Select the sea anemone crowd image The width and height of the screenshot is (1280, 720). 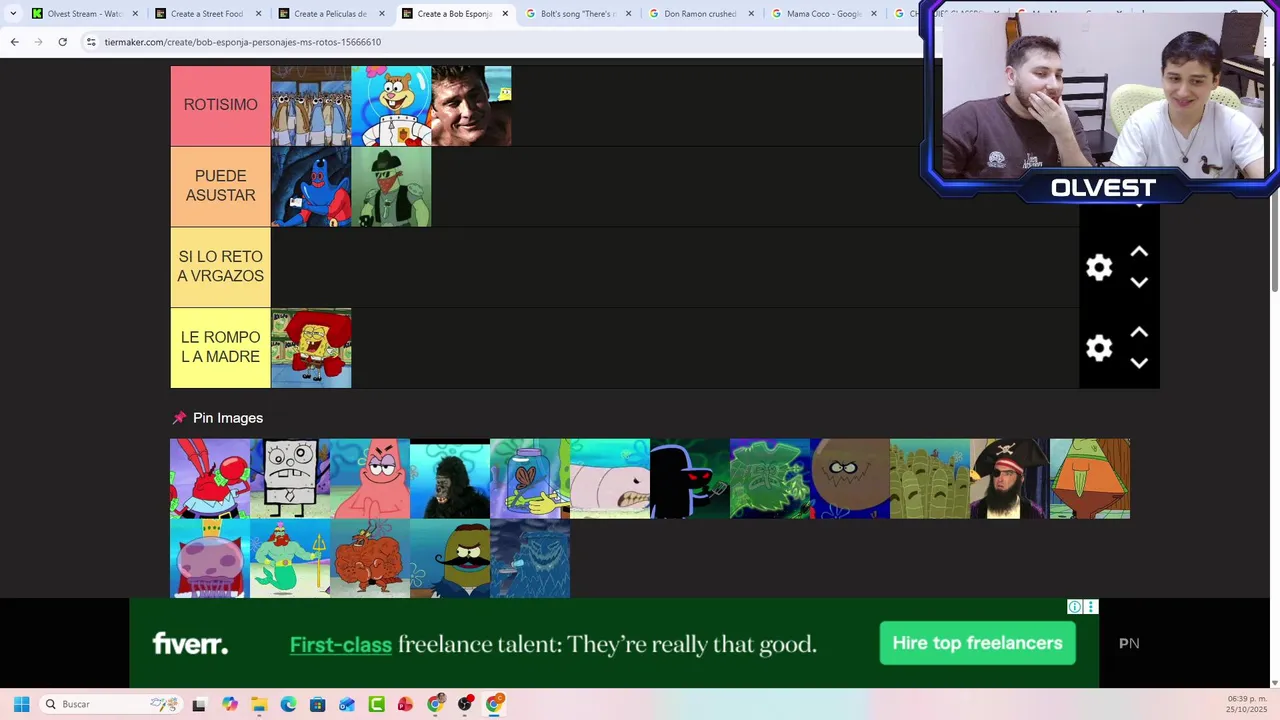930,479
